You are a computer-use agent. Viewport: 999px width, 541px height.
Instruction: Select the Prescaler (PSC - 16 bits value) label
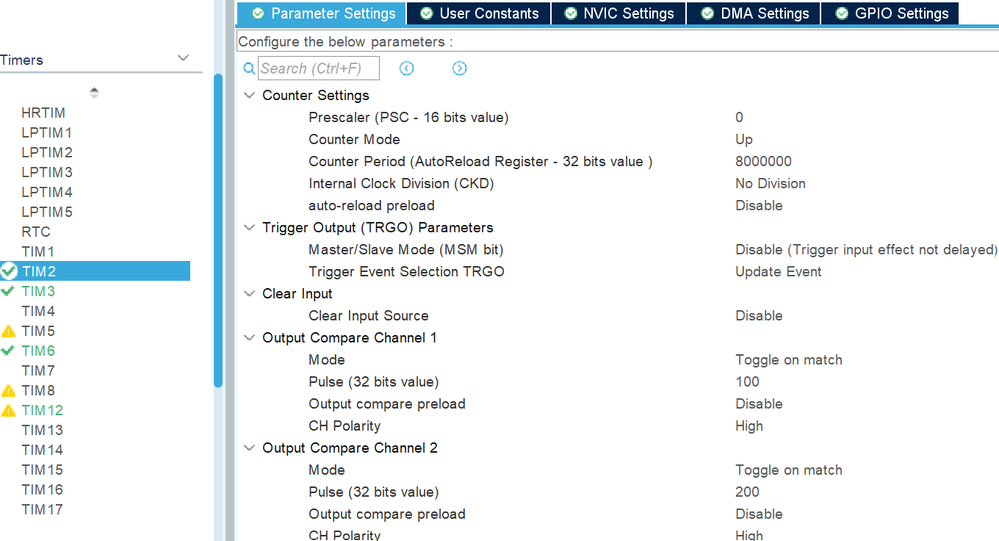pyautogui.click(x=408, y=117)
